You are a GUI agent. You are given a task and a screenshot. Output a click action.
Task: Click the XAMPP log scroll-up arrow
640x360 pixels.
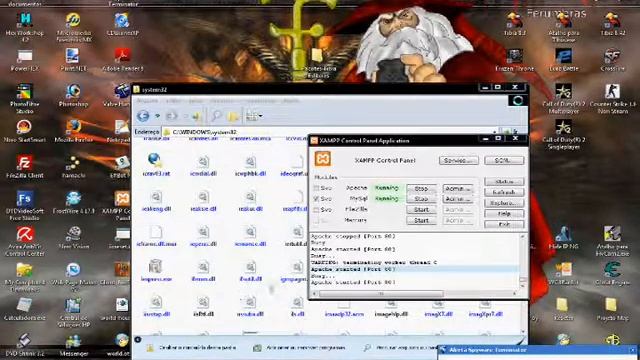pyautogui.click(x=522, y=237)
